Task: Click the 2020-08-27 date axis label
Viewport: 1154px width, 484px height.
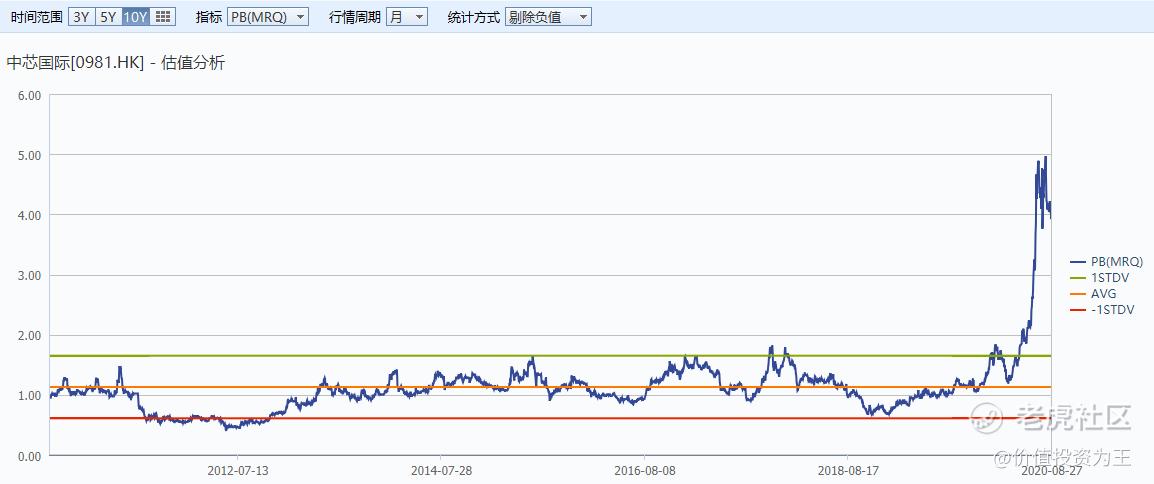Action: (1050, 470)
